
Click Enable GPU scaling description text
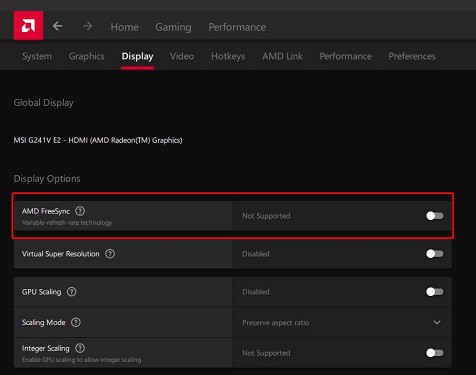[x=82, y=360]
